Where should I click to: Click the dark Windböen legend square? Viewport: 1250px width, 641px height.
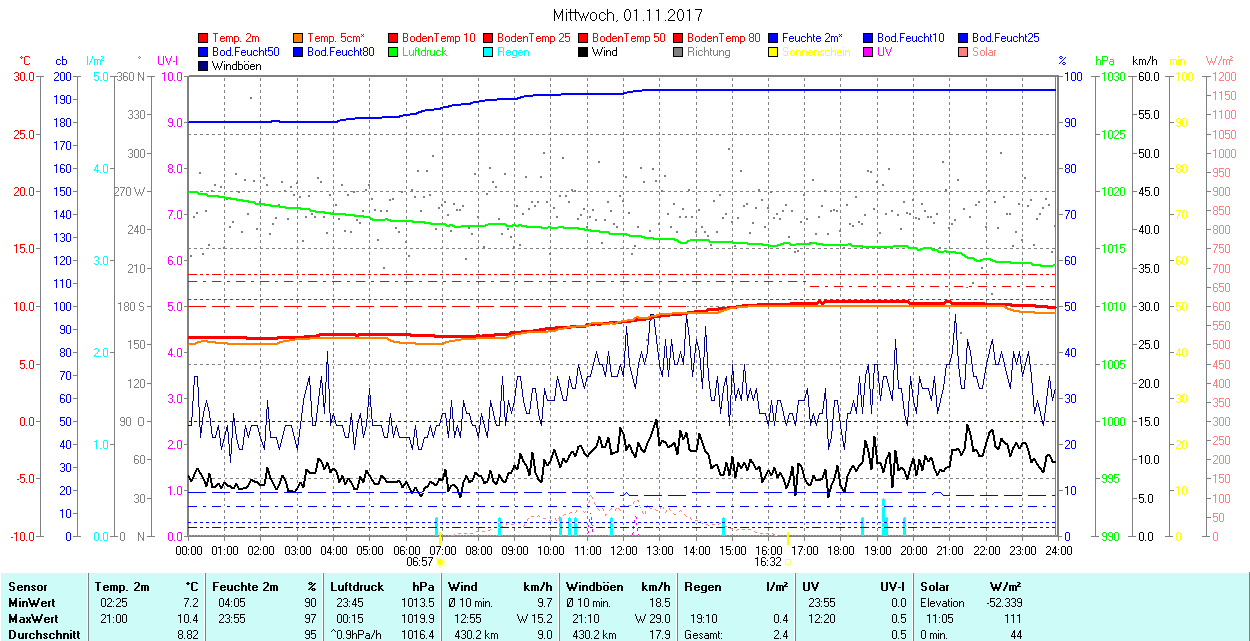[204, 66]
